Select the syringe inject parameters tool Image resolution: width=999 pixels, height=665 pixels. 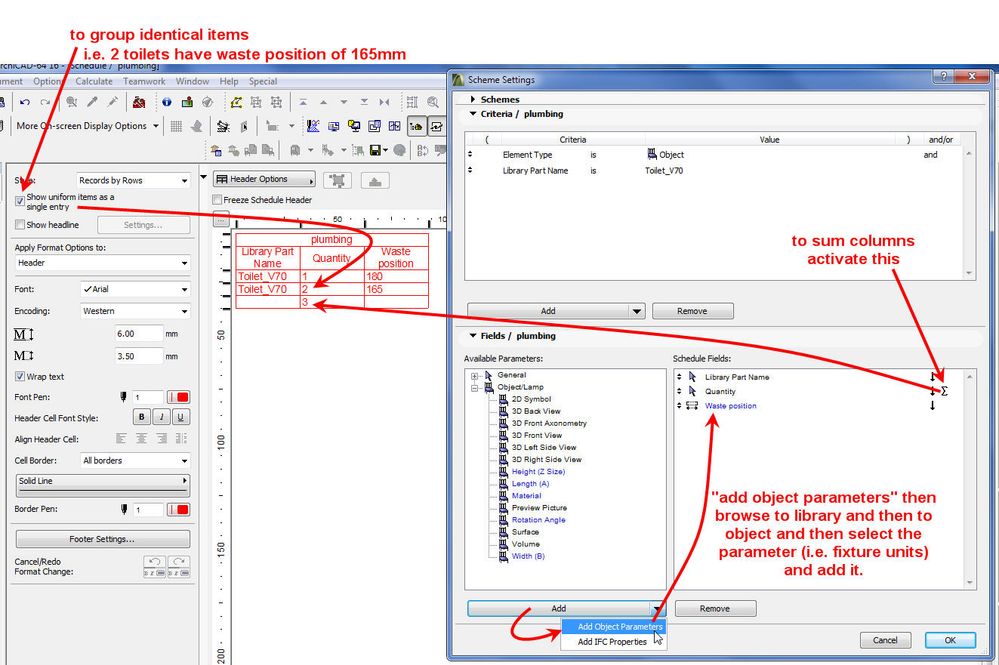[x=113, y=102]
